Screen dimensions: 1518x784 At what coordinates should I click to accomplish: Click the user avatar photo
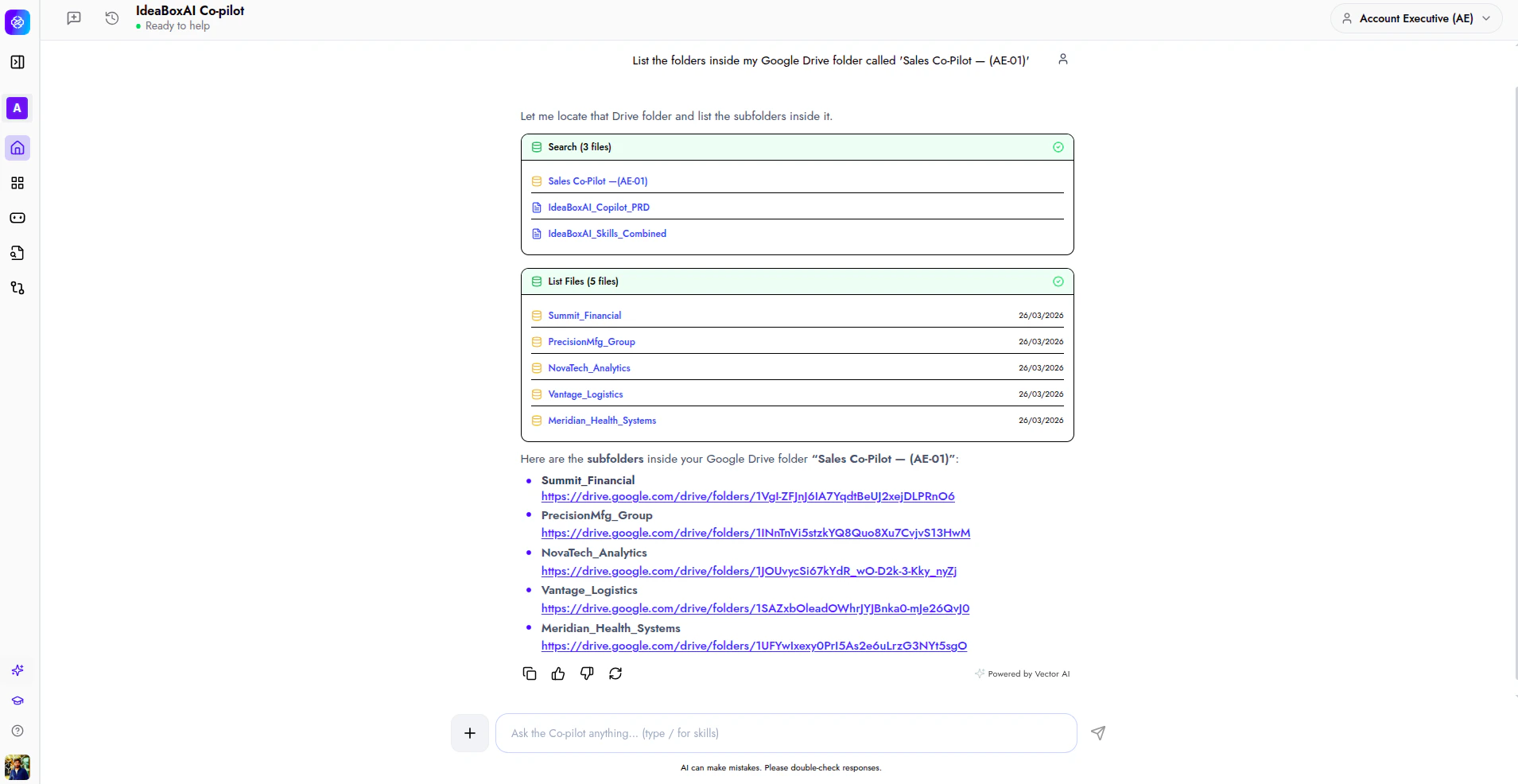17,767
